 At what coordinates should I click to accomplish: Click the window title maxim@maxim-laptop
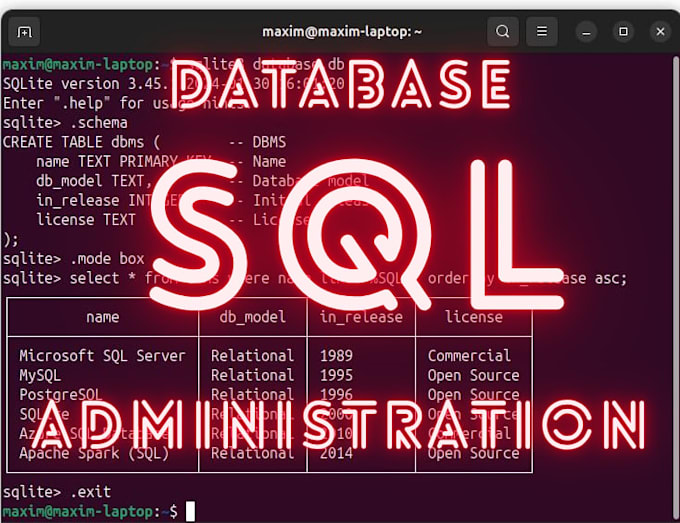342,32
